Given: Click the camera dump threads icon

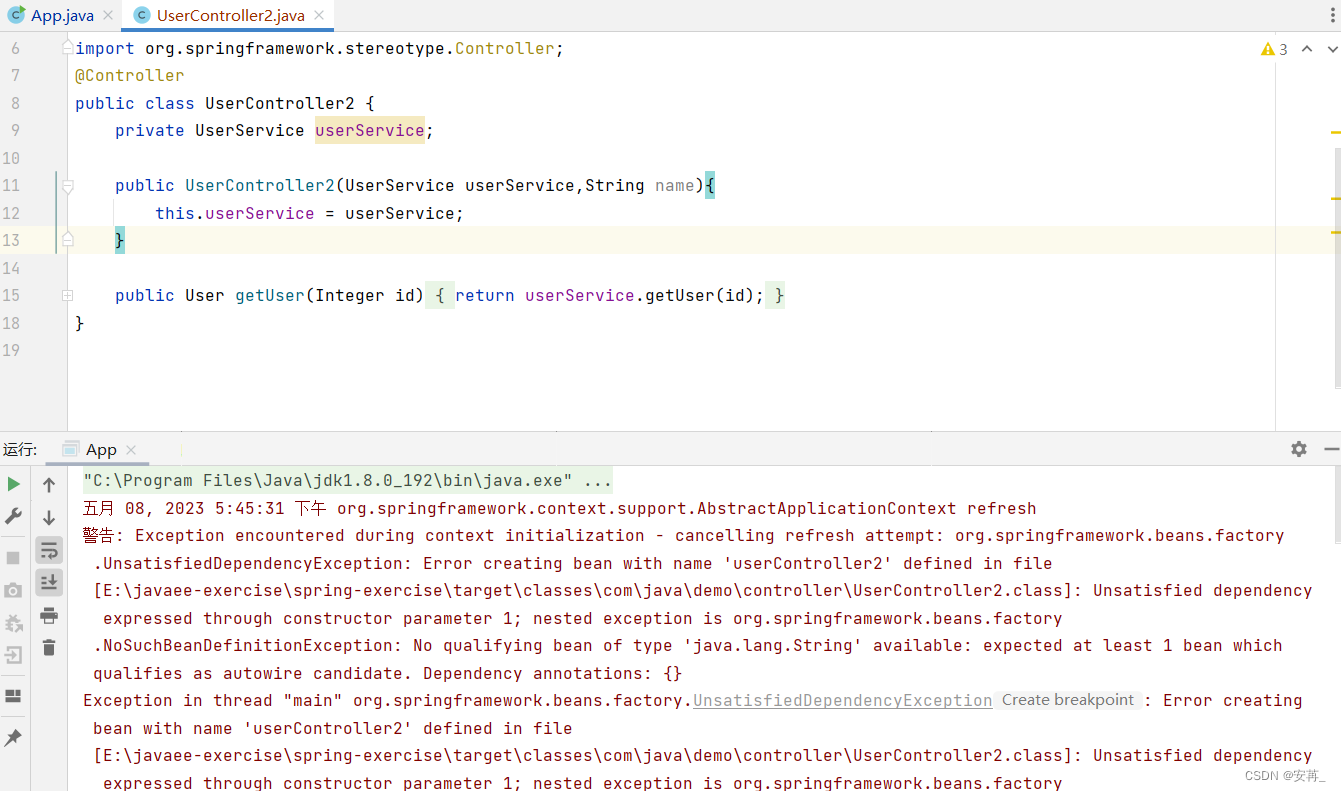Looking at the screenshot, I should (x=13, y=590).
